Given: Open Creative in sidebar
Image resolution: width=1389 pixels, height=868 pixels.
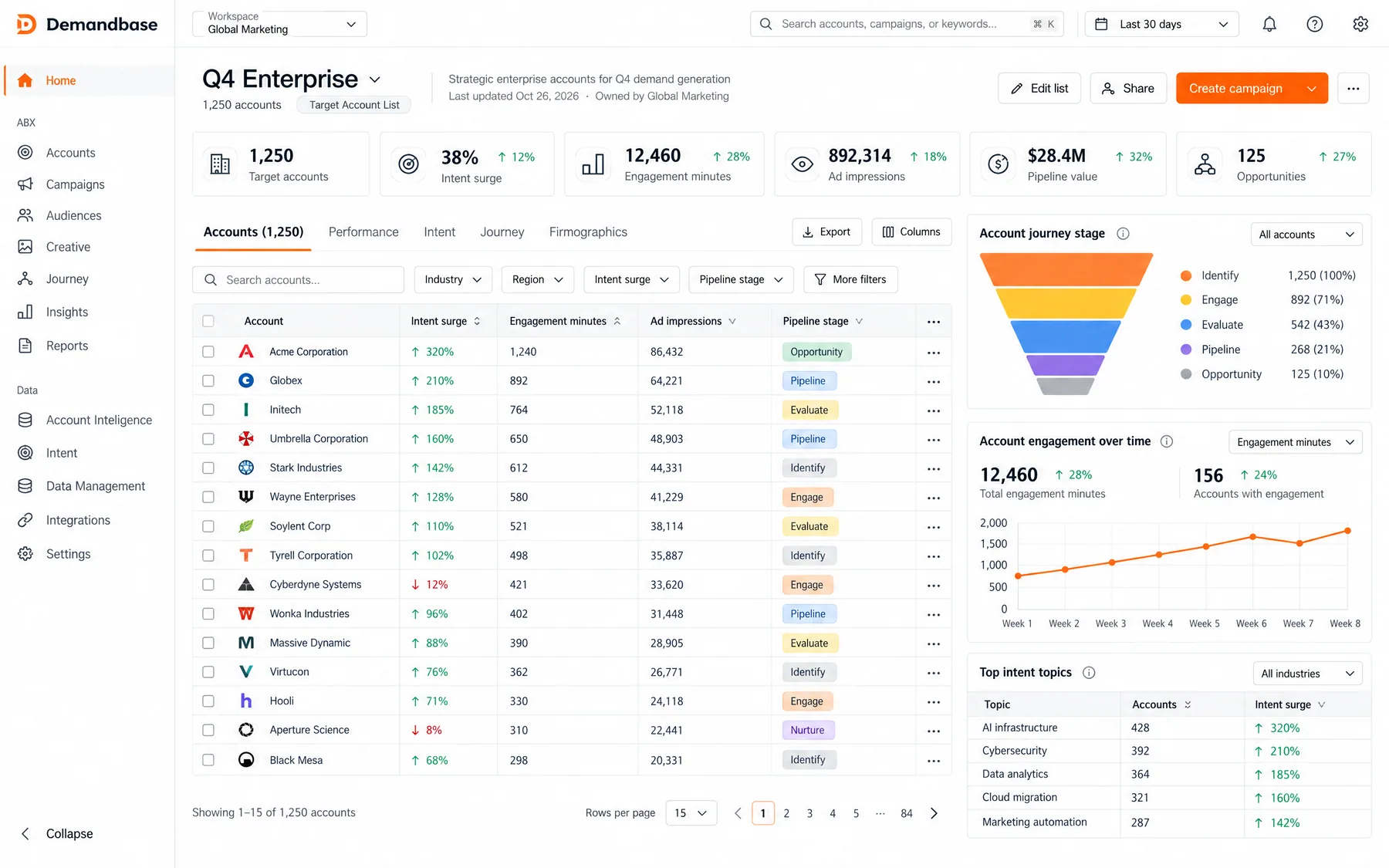Looking at the screenshot, I should tap(68, 247).
